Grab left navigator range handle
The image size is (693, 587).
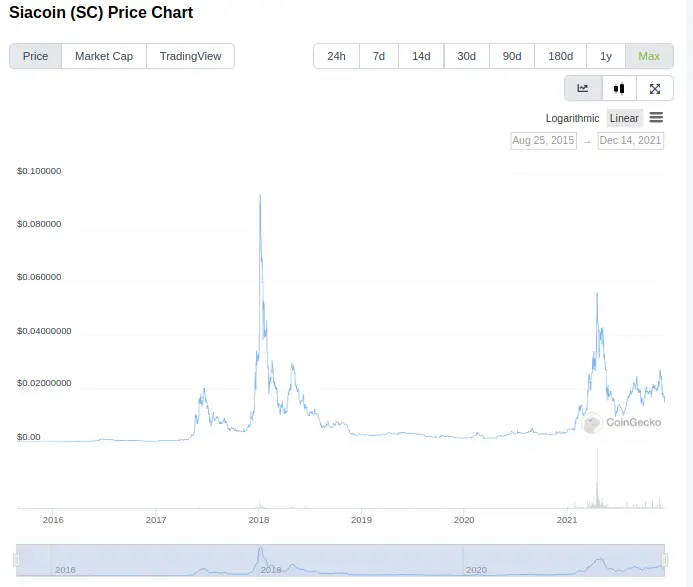click(16, 560)
